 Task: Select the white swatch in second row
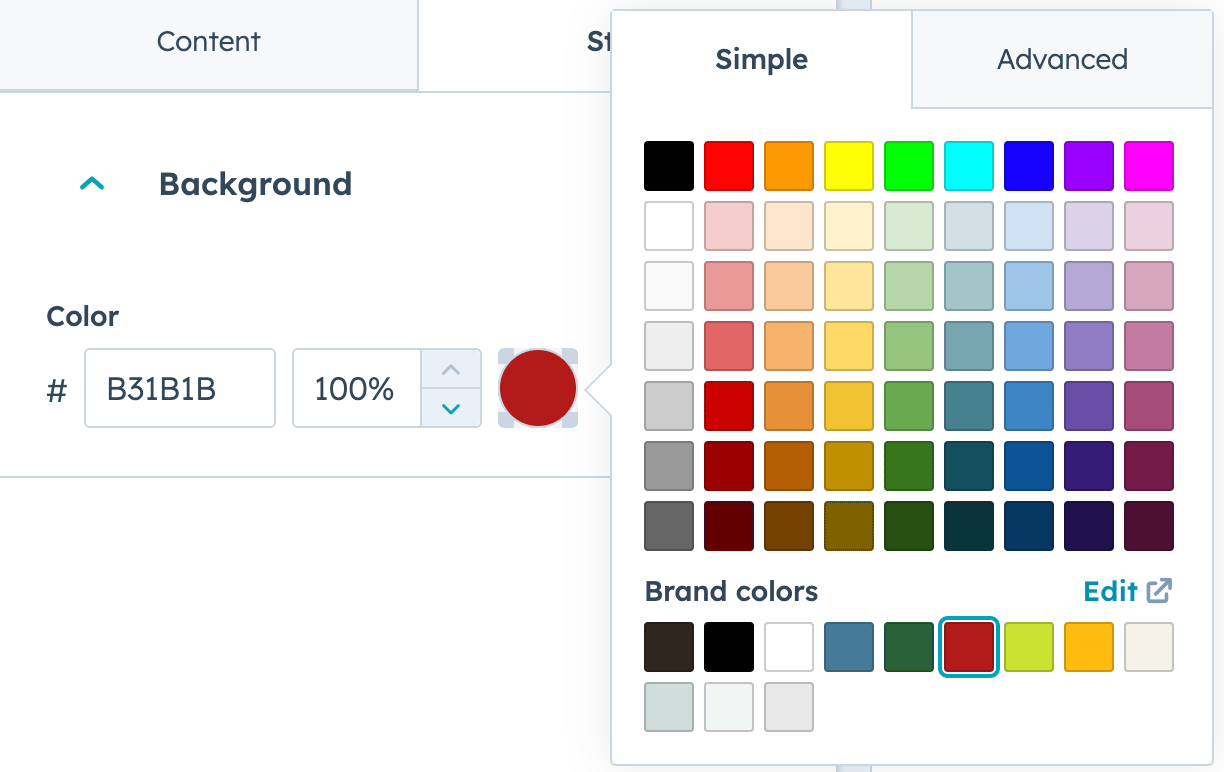coord(669,226)
